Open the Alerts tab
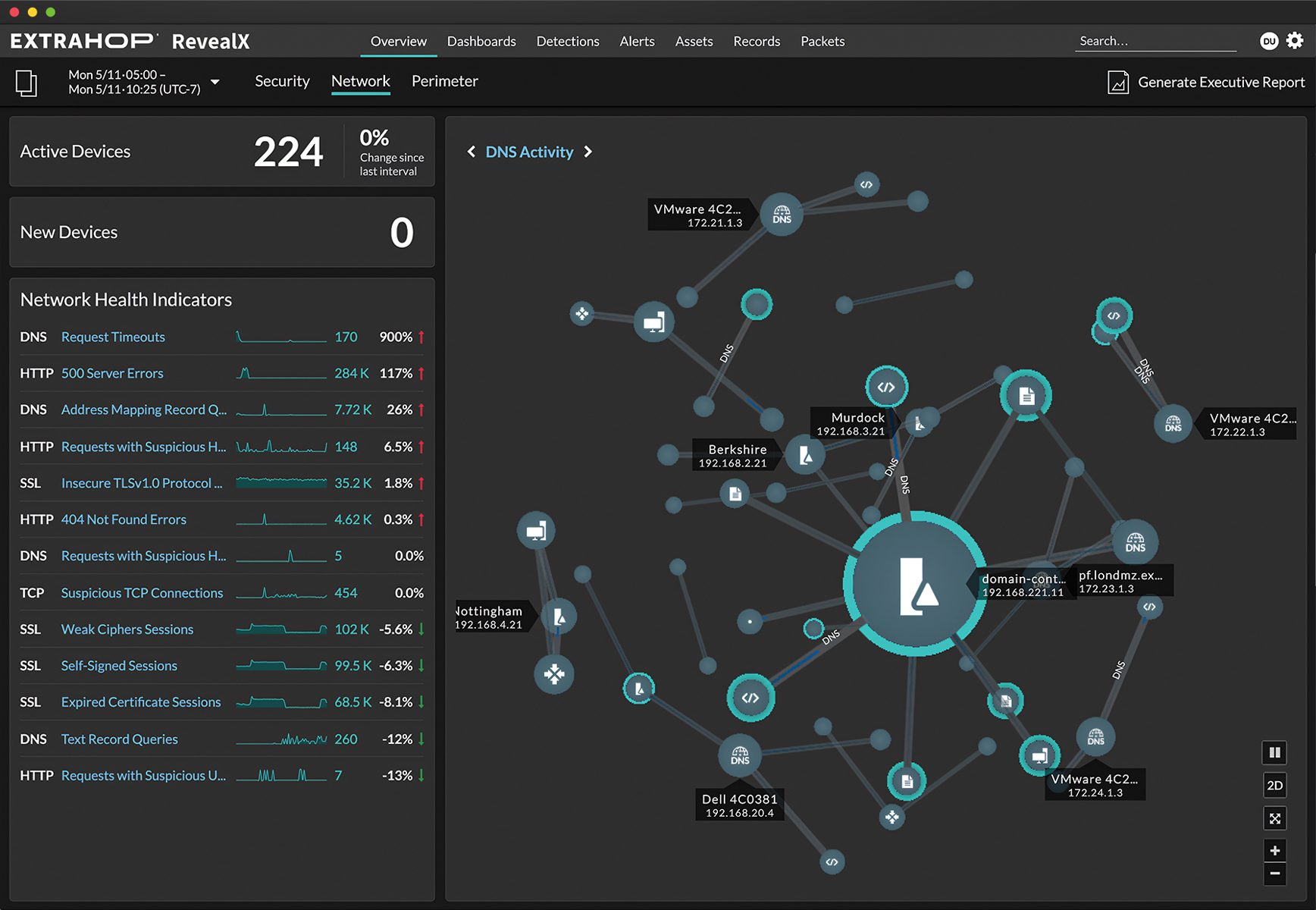Image resolution: width=1316 pixels, height=910 pixels. [x=637, y=41]
